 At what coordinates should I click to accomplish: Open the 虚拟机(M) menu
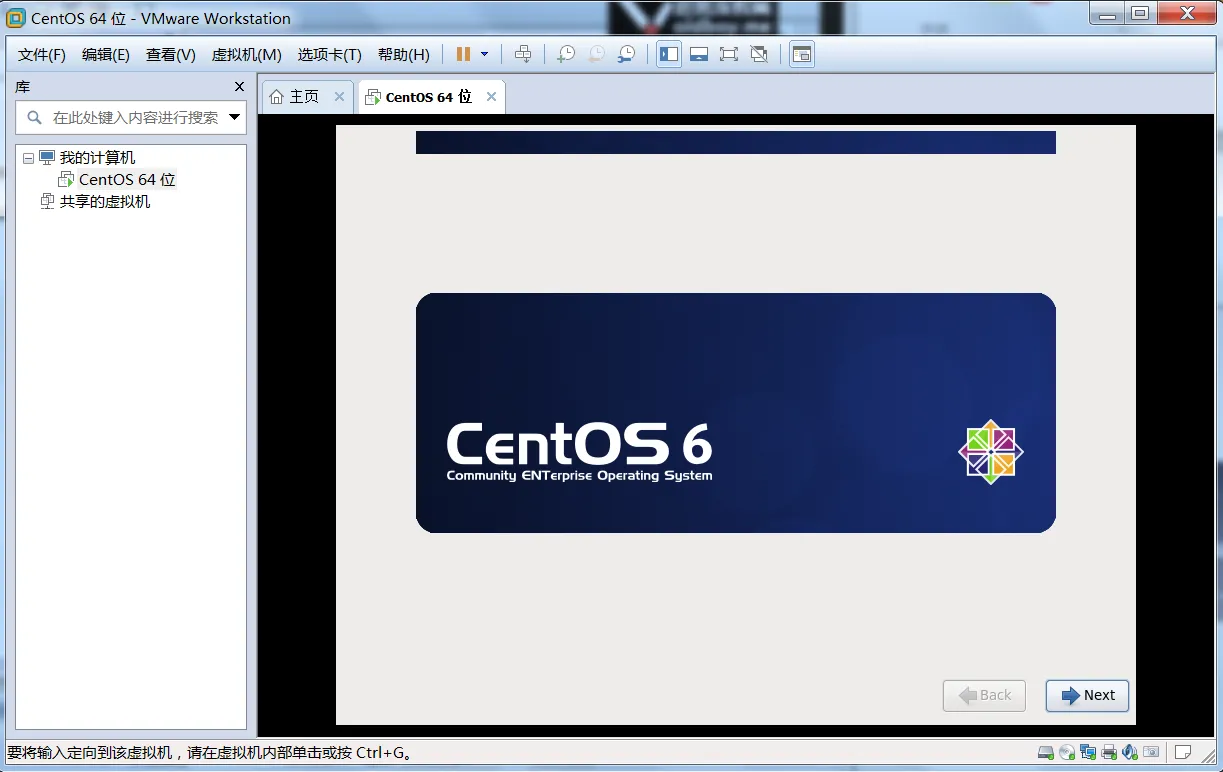coord(247,55)
